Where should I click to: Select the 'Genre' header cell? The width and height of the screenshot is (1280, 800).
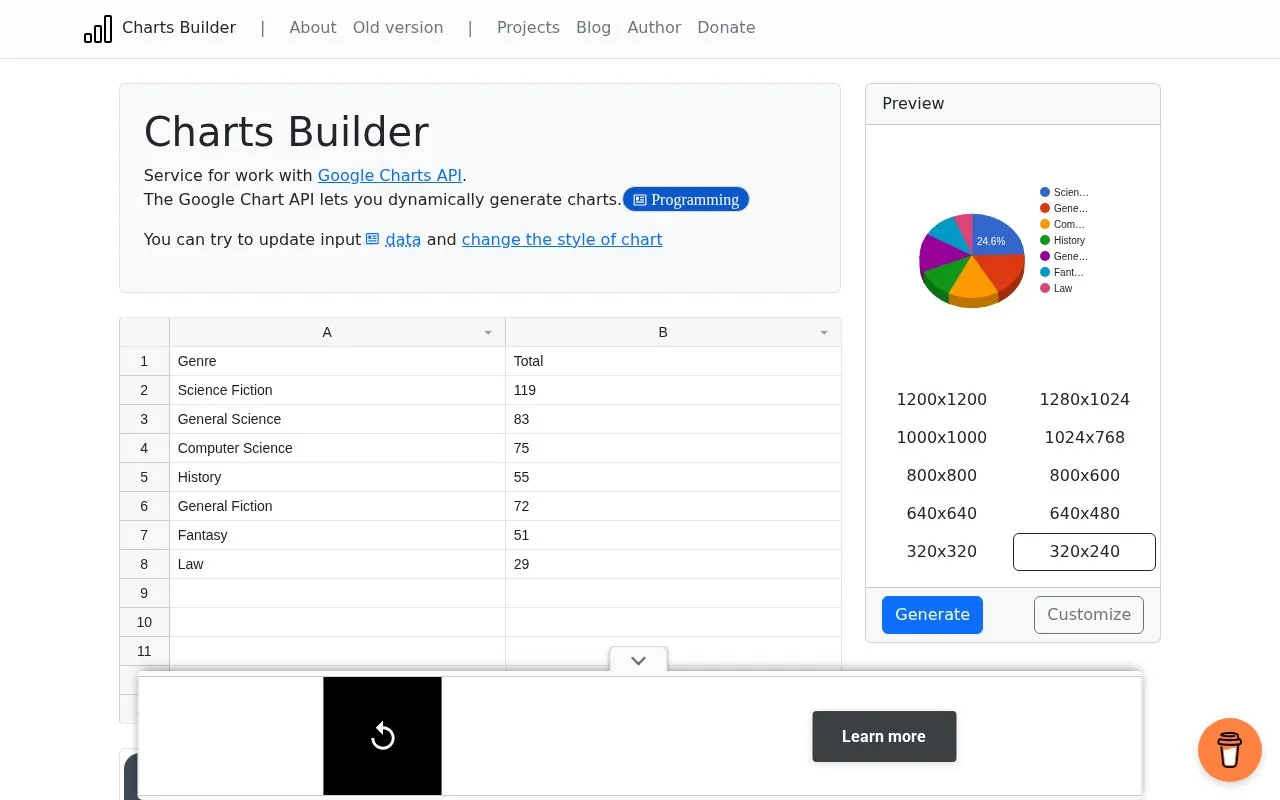[337, 361]
